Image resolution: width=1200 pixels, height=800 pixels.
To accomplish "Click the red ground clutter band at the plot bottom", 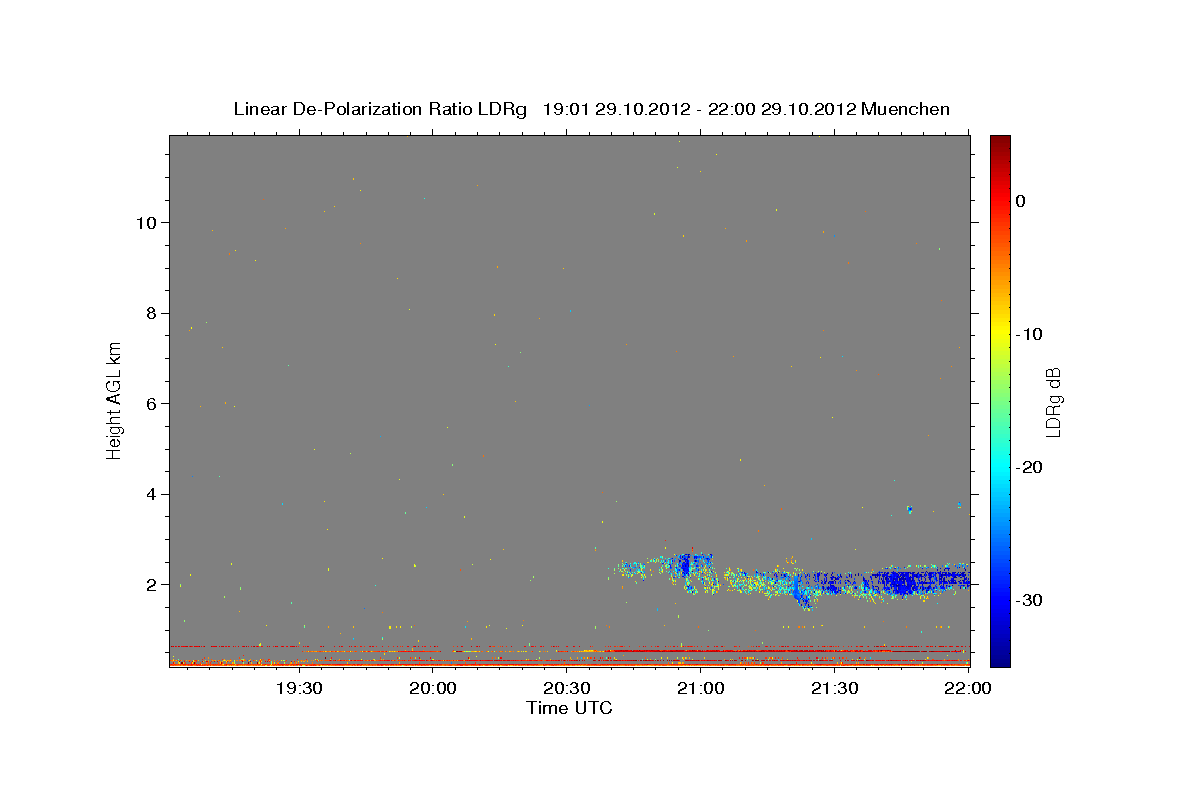I will click(x=569, y=661).
